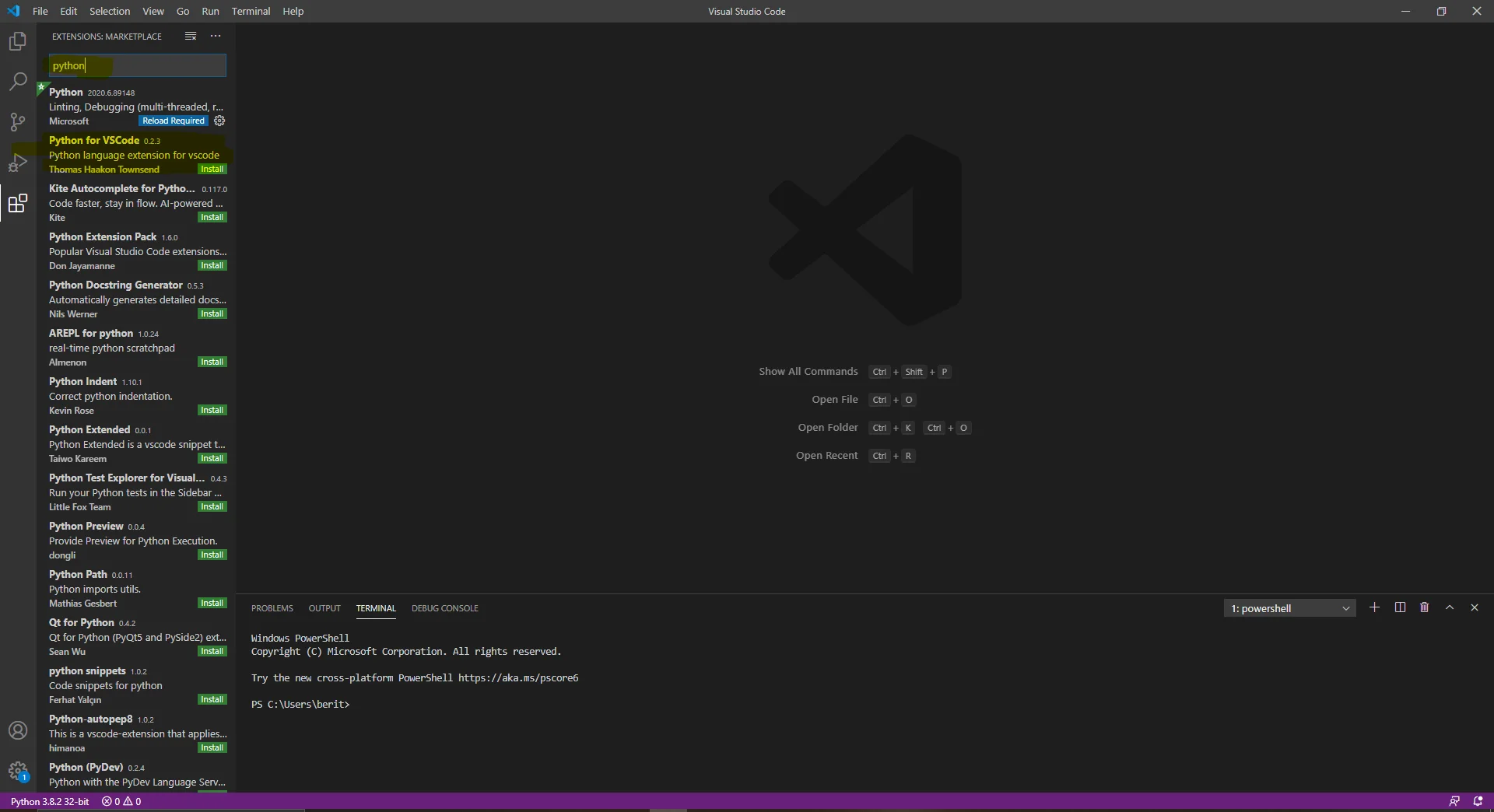
Task: Open notifications bell in status bar
Action: point(1478,801)
